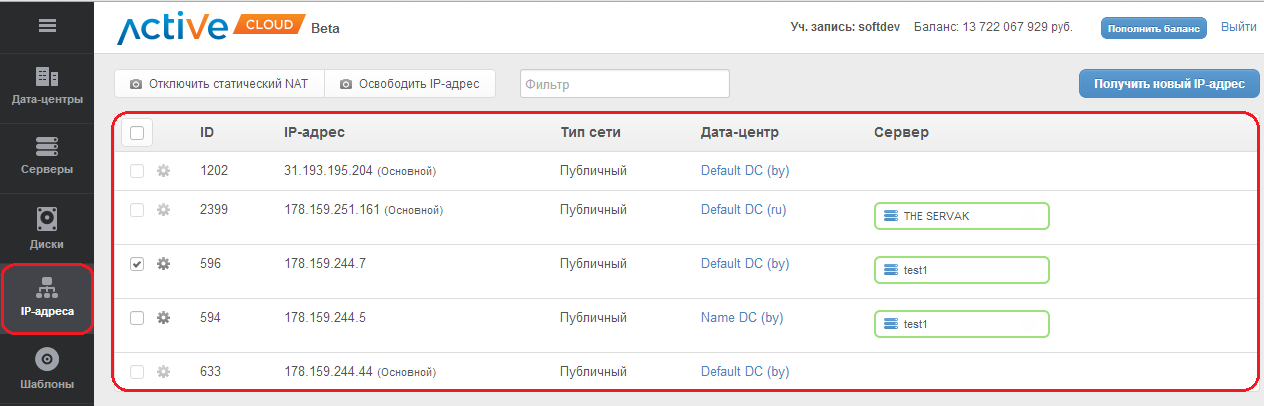Go to the Серверы sidebar section
Screen dimensions: 1264x406
(x=46, y=156)
